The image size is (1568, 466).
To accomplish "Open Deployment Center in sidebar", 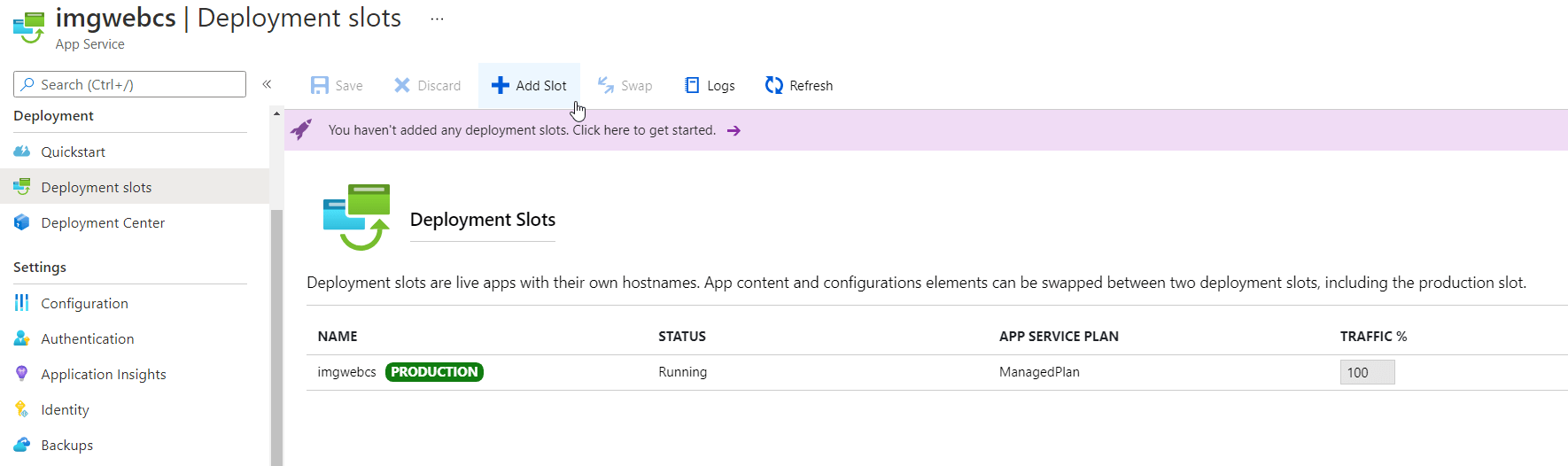I will point(103,222).
